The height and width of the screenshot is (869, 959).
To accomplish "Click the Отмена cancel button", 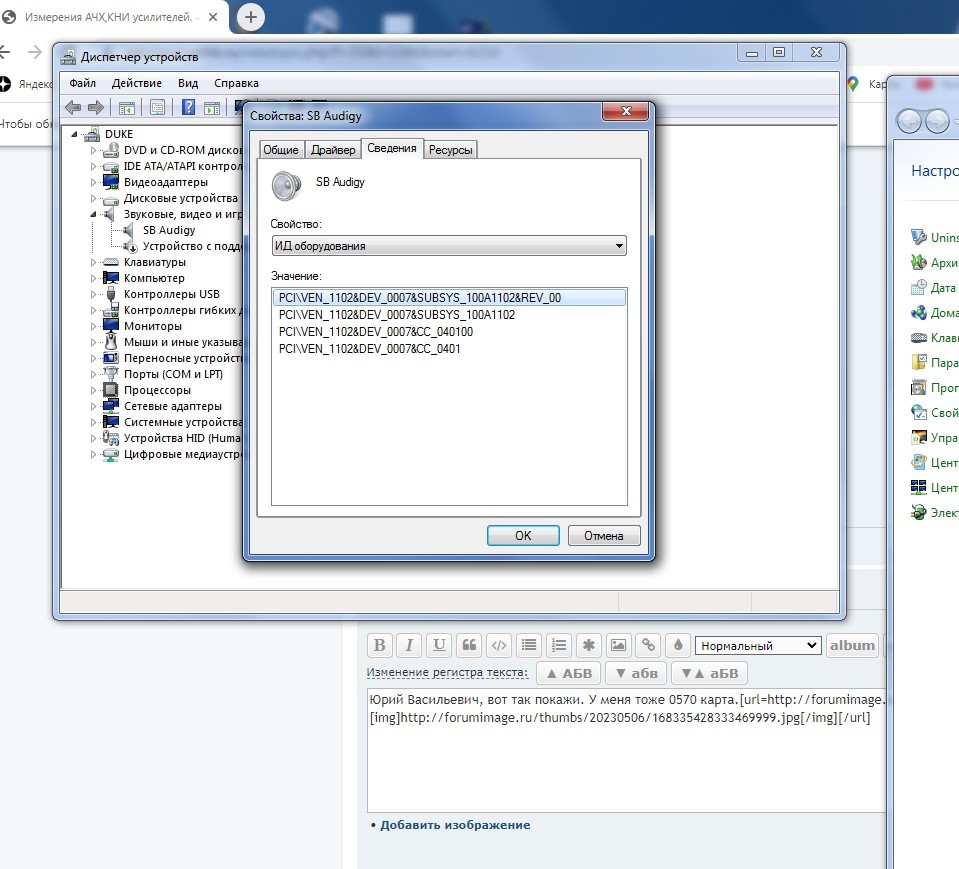I will [x=603, y=536].
